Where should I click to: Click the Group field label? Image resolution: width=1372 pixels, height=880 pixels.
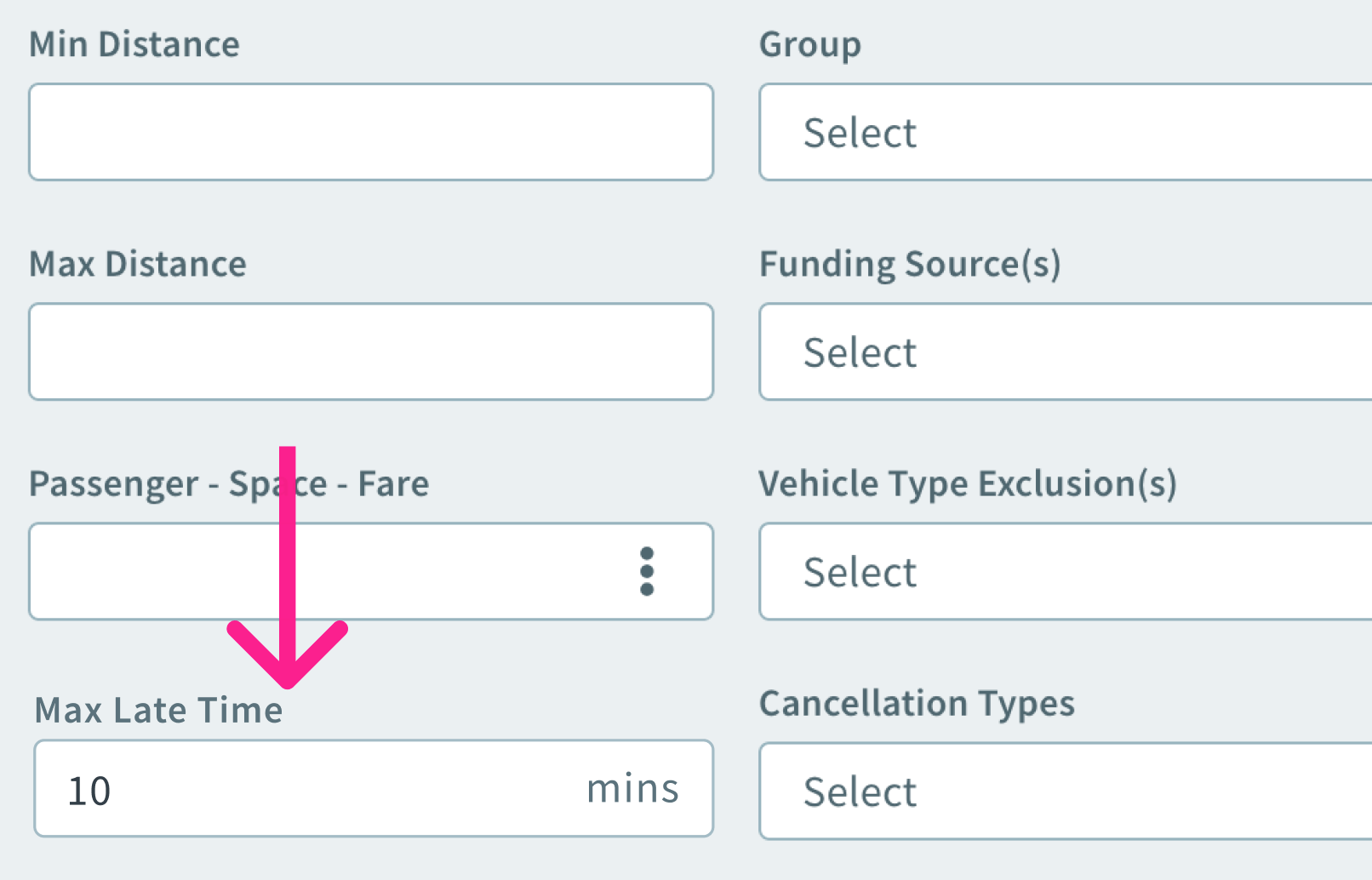809,44
